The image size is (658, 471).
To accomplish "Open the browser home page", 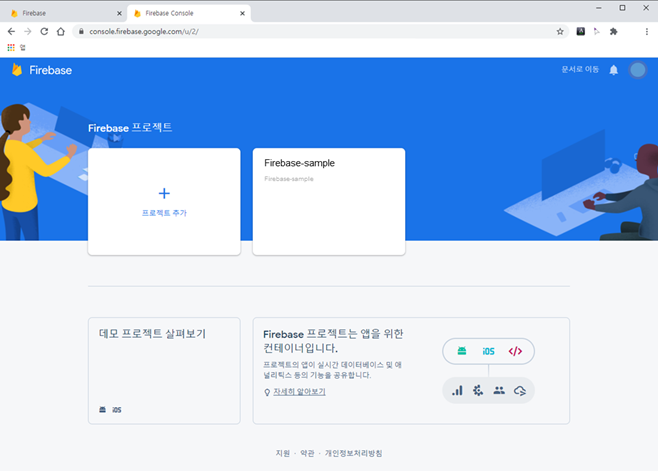I will tap(61, 31).
